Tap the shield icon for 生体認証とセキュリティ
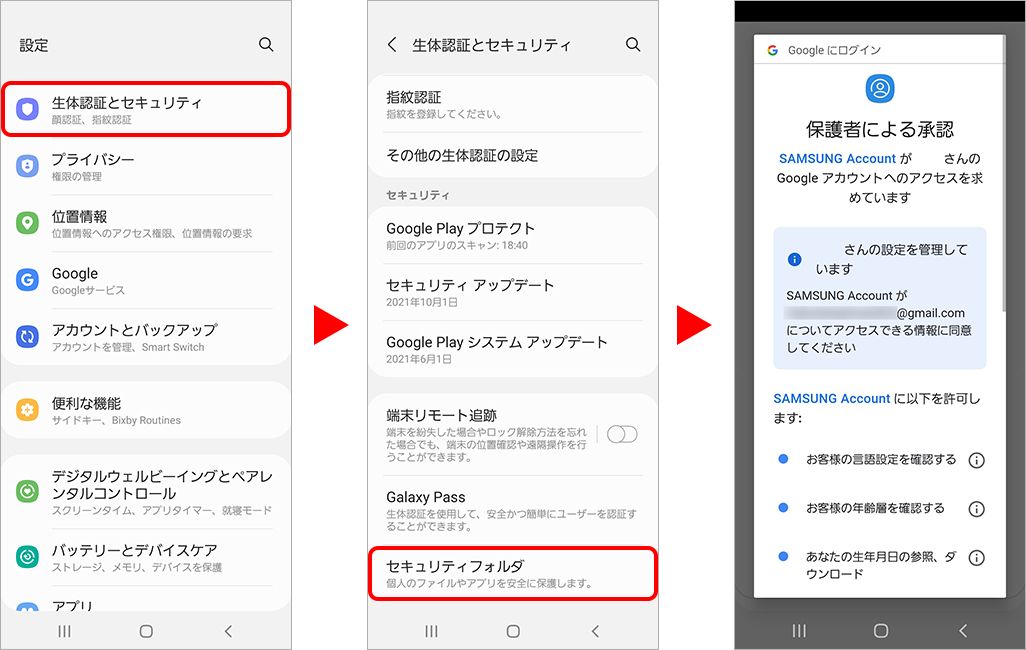This screenshot has width=1026, height=650. (x=27, y=109)
